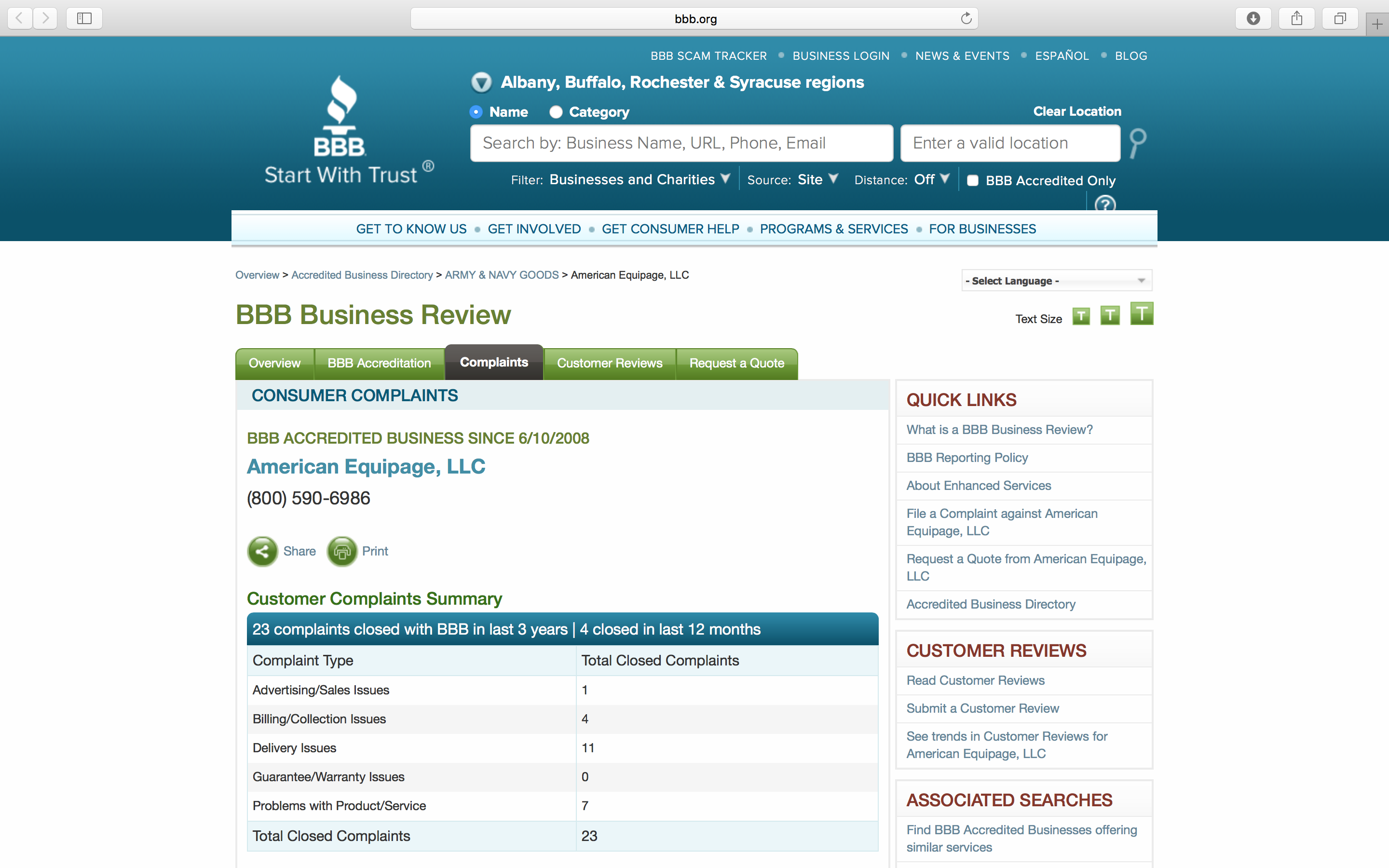The height and width of the screenshot is (868, 1389).
Task: Click the bbb.org address bar
Action: (x=694, y=18)
